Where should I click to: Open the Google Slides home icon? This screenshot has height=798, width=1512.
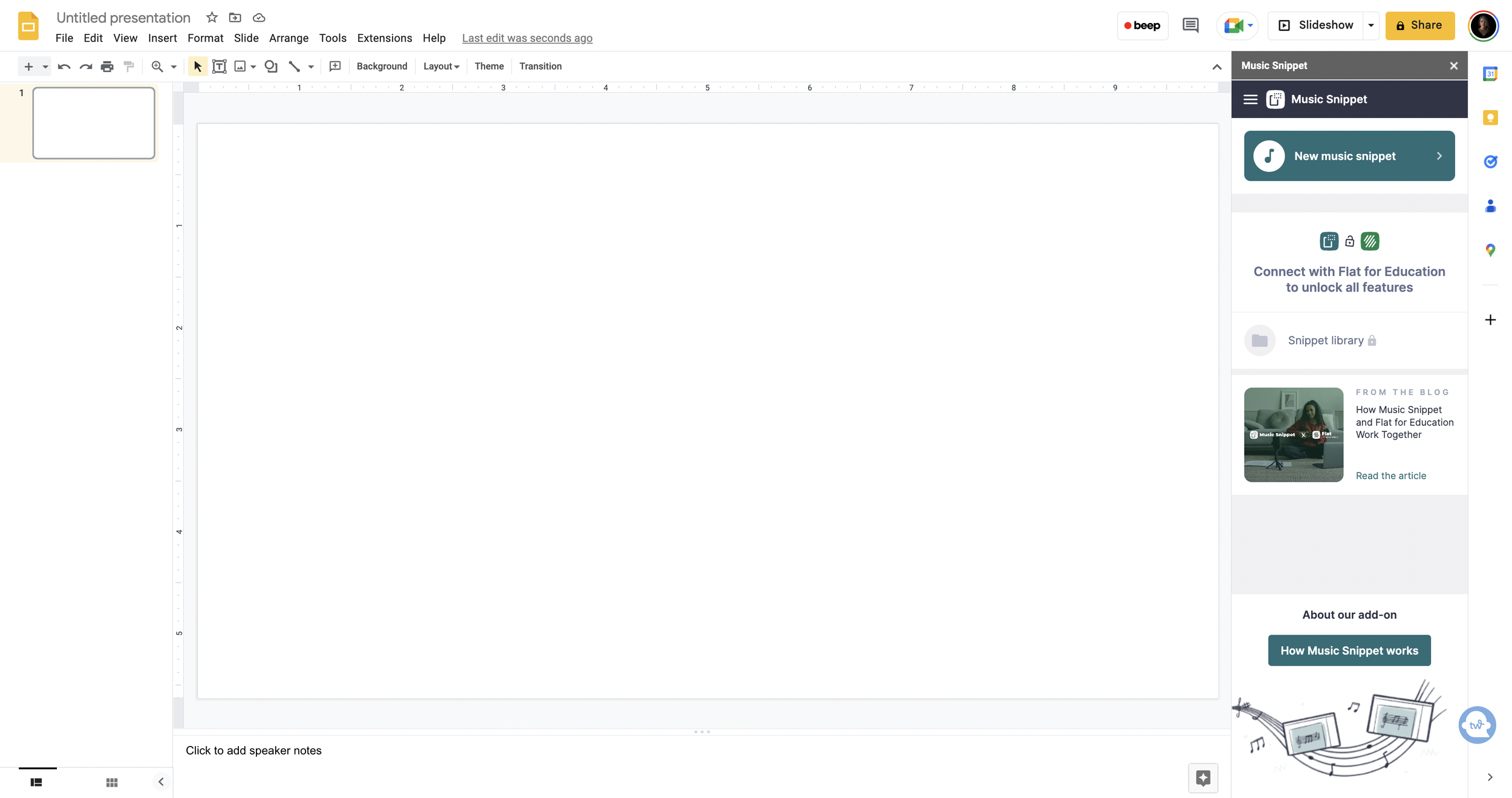coord(28,26)
